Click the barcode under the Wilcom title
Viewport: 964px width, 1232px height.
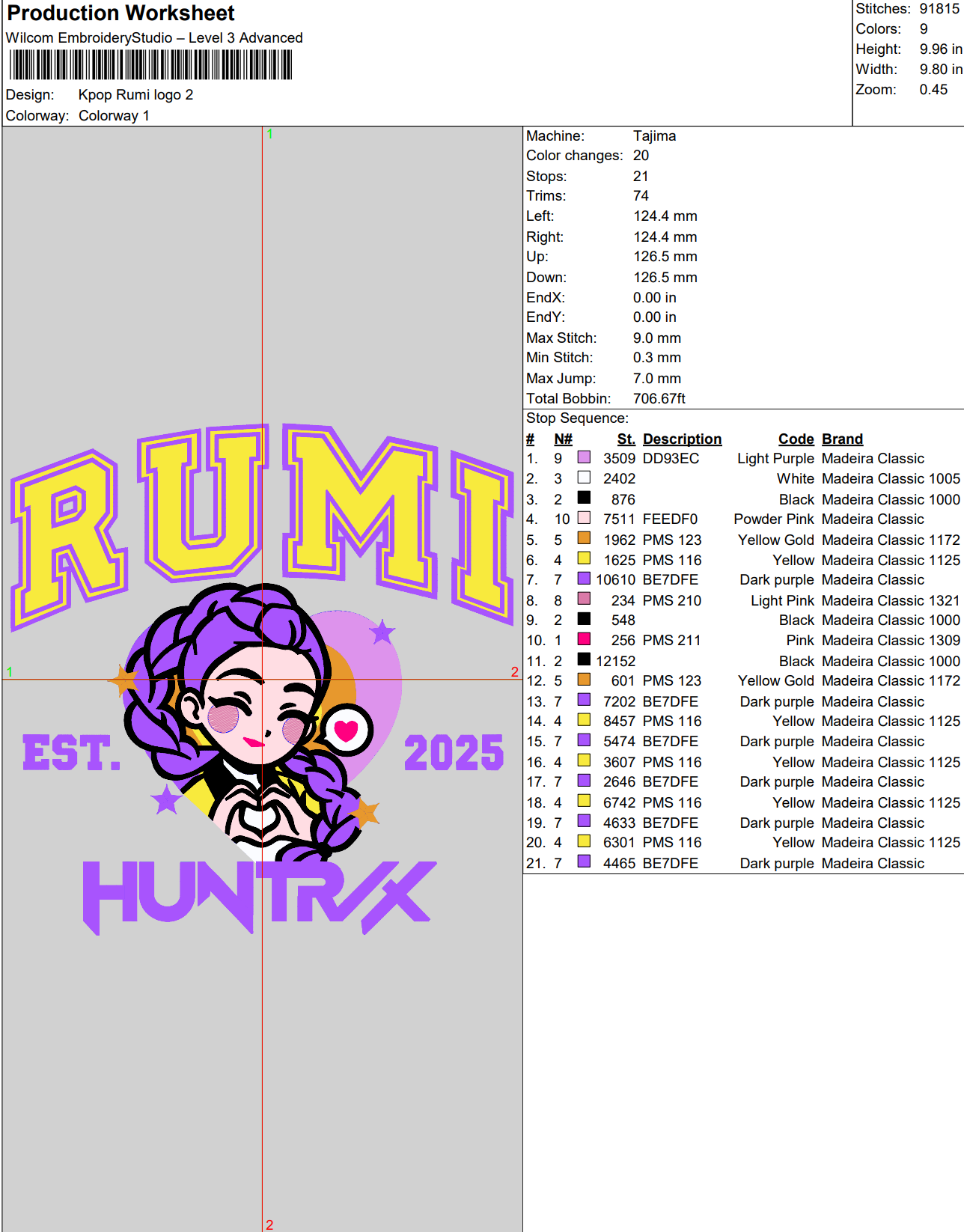point(150,65)
